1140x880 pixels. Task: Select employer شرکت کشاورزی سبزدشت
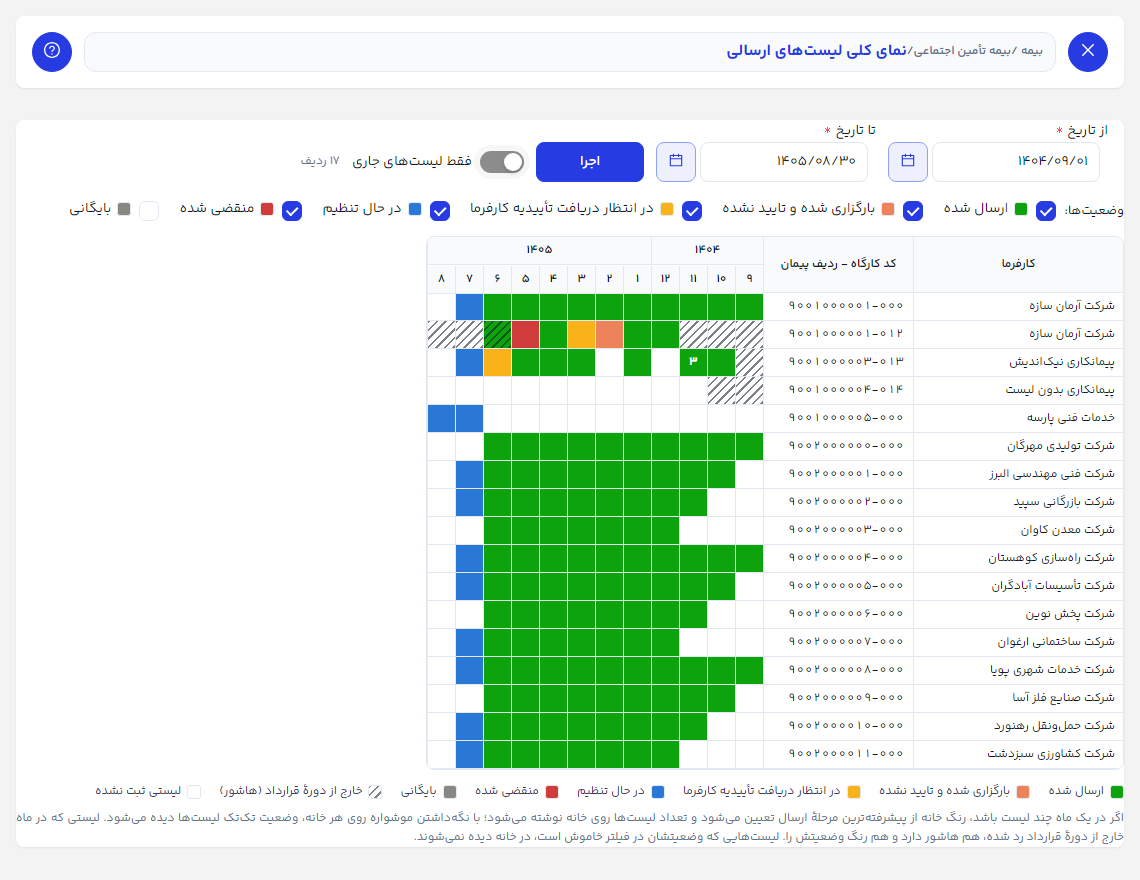1051,754
